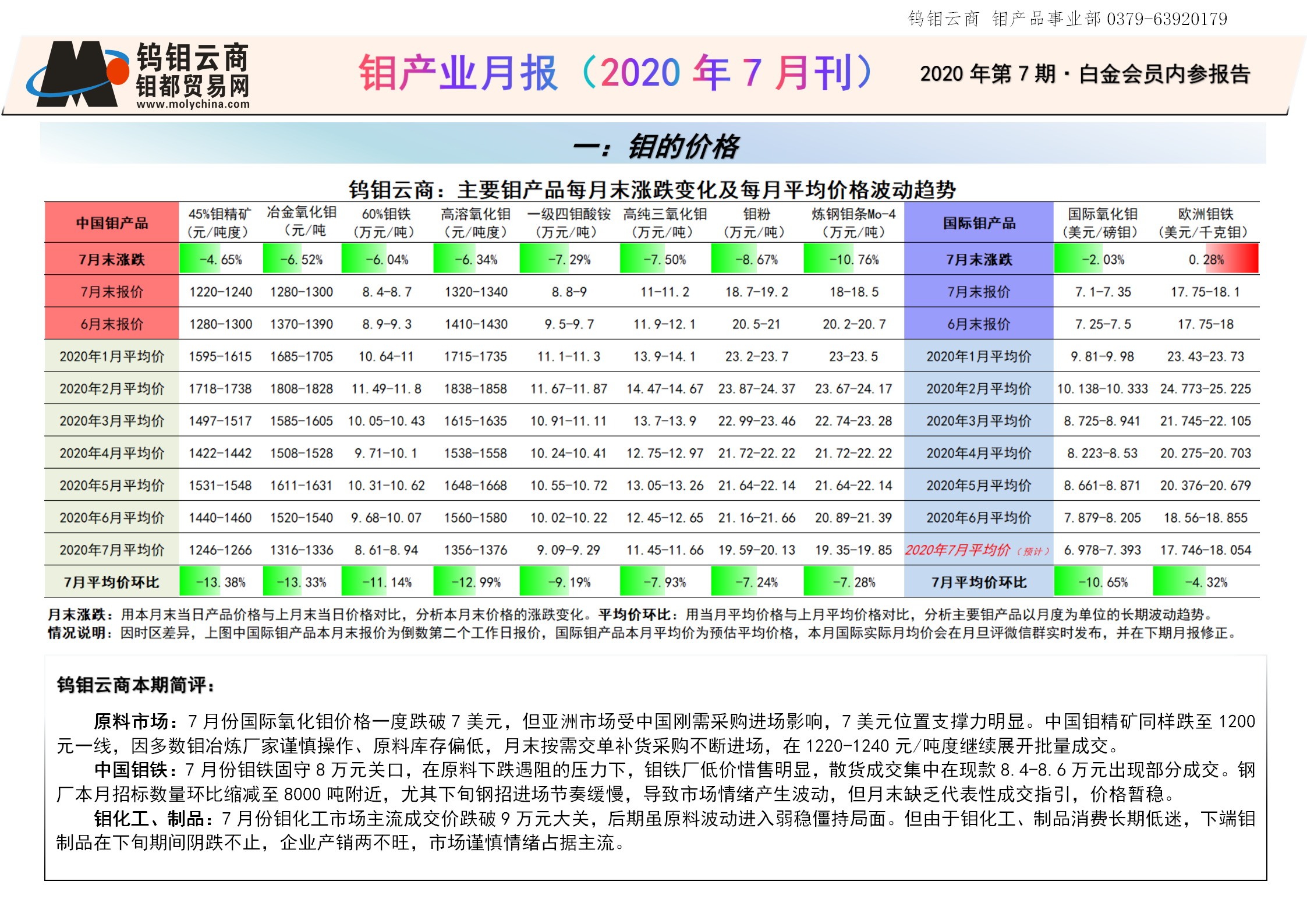Image resolution: width=1307 pixels, height=924 pixels.
Task: Select the 24.773-25.225 February European average
Action: tap(1205, 388)
